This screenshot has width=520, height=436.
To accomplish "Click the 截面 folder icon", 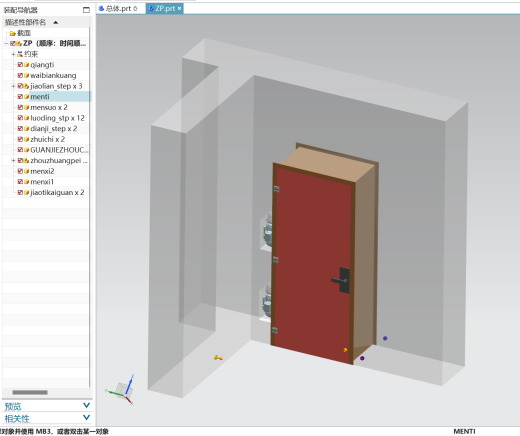I will (13, 33).
